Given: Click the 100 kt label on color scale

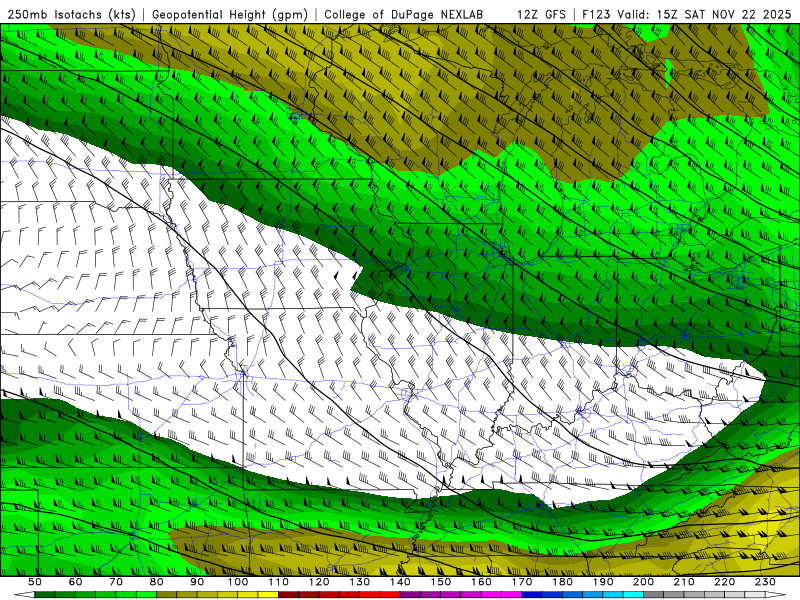Looking at the screenshot, I should (238, 582).
